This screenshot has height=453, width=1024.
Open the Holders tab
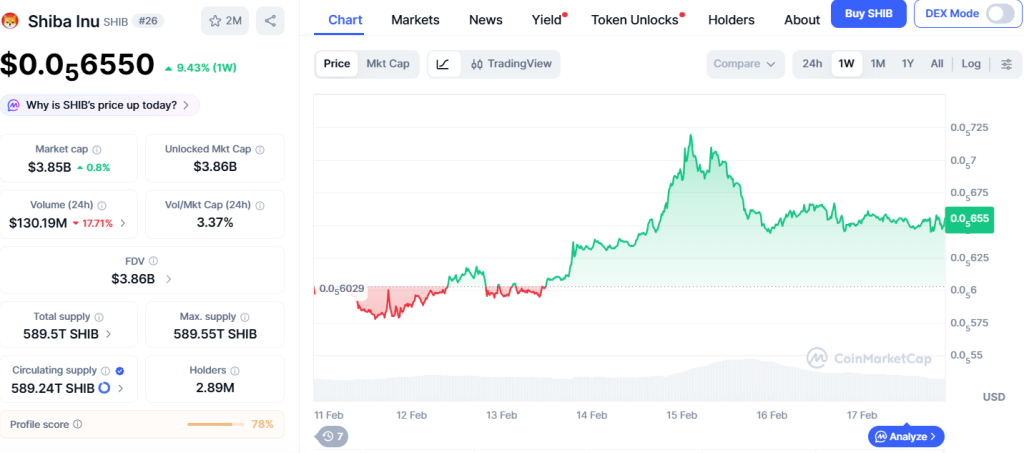[731, 20]
